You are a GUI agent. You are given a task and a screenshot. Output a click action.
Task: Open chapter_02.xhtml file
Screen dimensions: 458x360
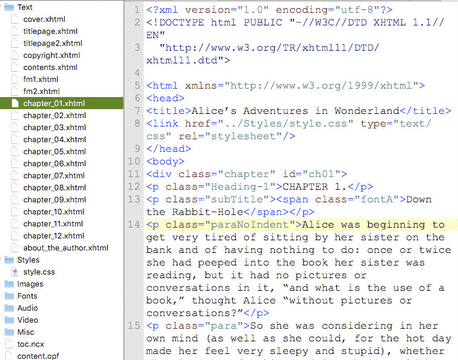point(55,116)
